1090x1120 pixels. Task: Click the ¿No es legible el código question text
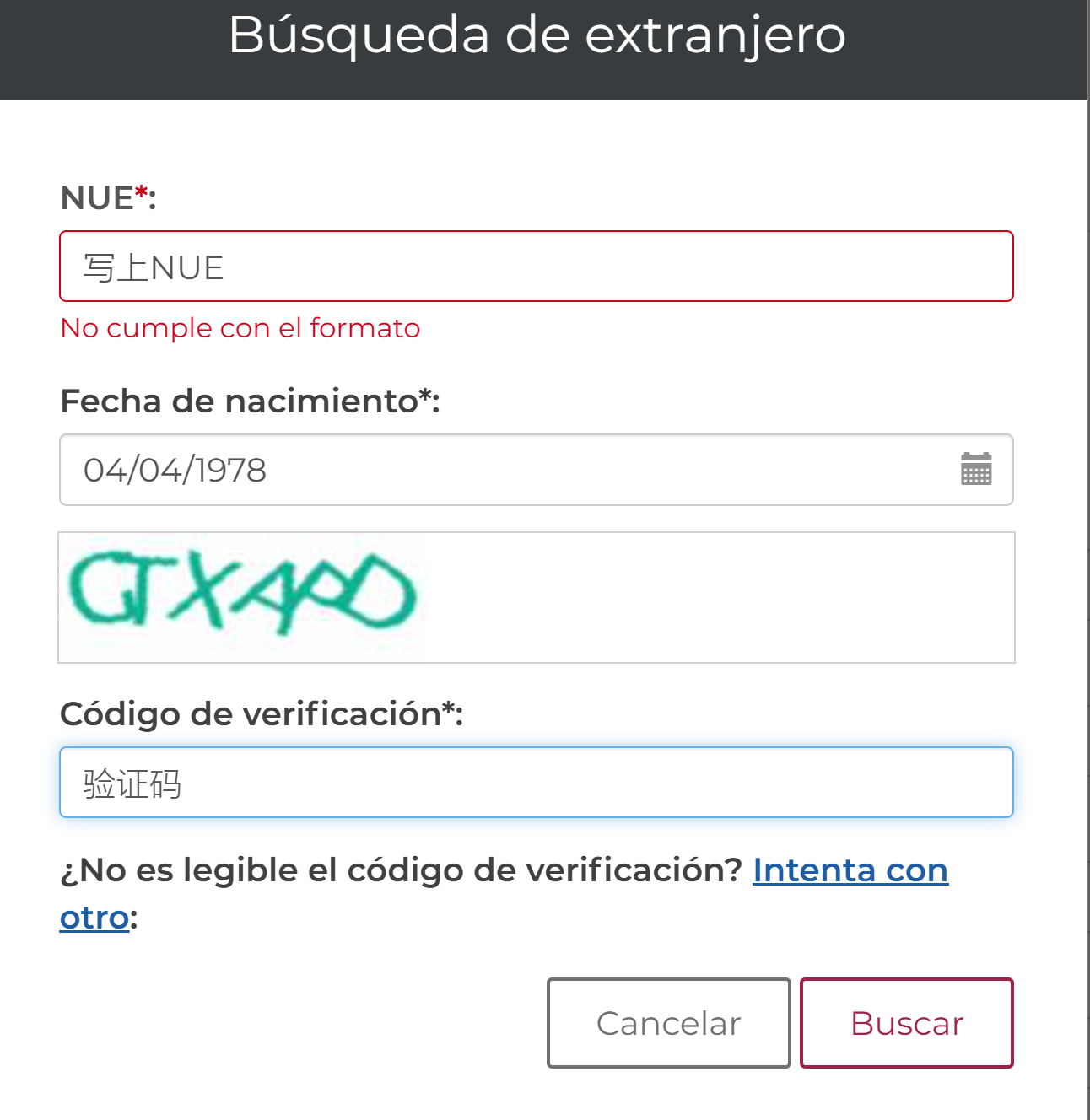point(401,870)
